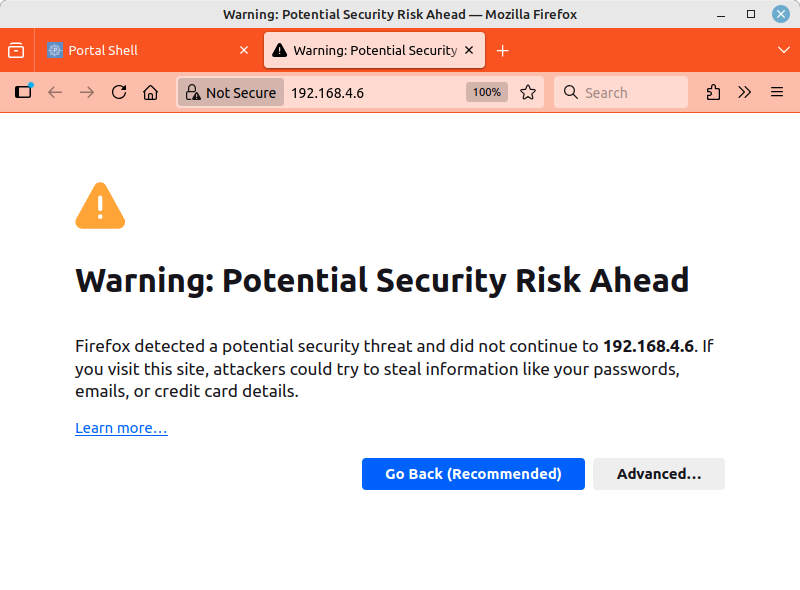This screenshot has width=800, height=590.
Task: Open the Extensions puzzle icon
Action: click(713, 92)
